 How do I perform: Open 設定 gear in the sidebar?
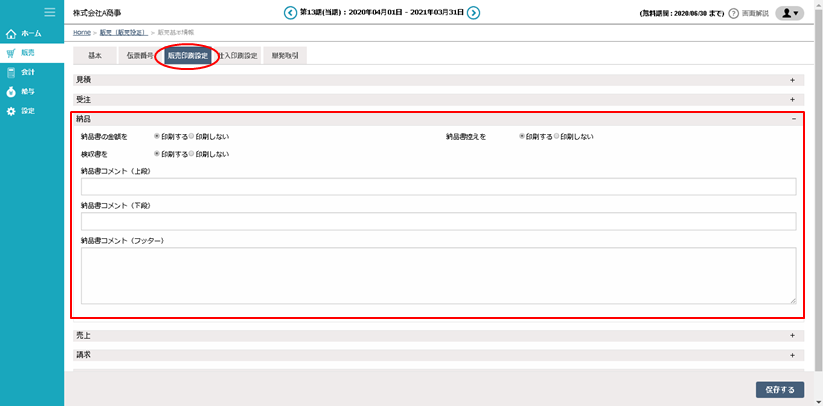pos(25,110)
